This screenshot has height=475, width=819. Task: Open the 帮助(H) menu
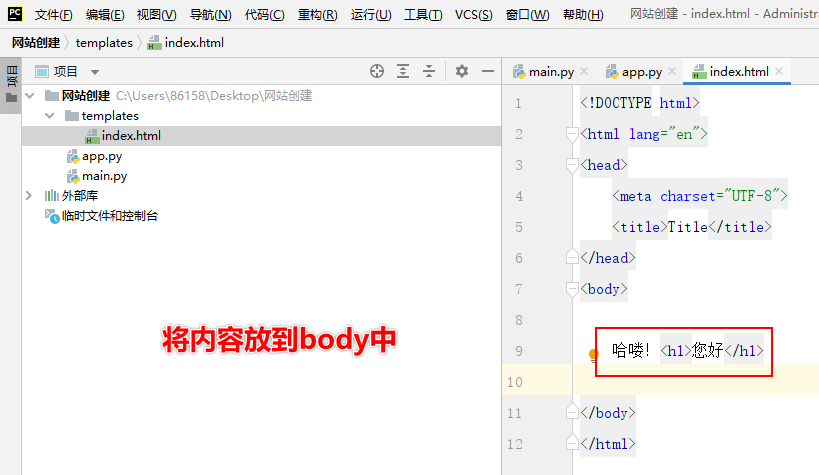point(583,15)
